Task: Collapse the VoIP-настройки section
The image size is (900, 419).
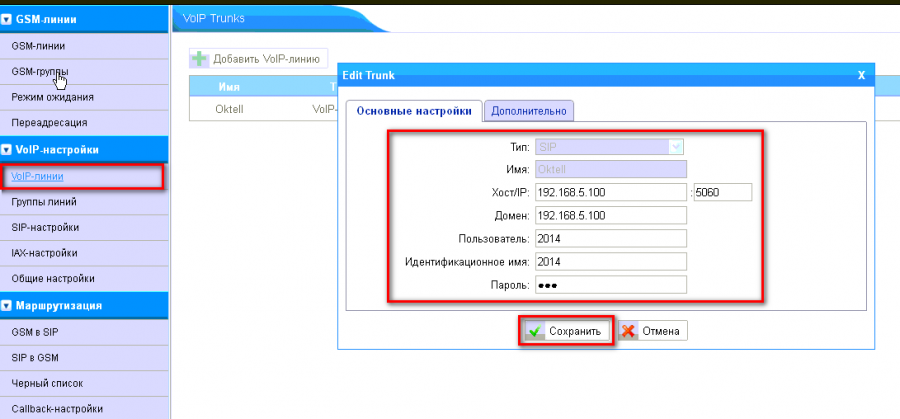Action: (x=7, y=150)
